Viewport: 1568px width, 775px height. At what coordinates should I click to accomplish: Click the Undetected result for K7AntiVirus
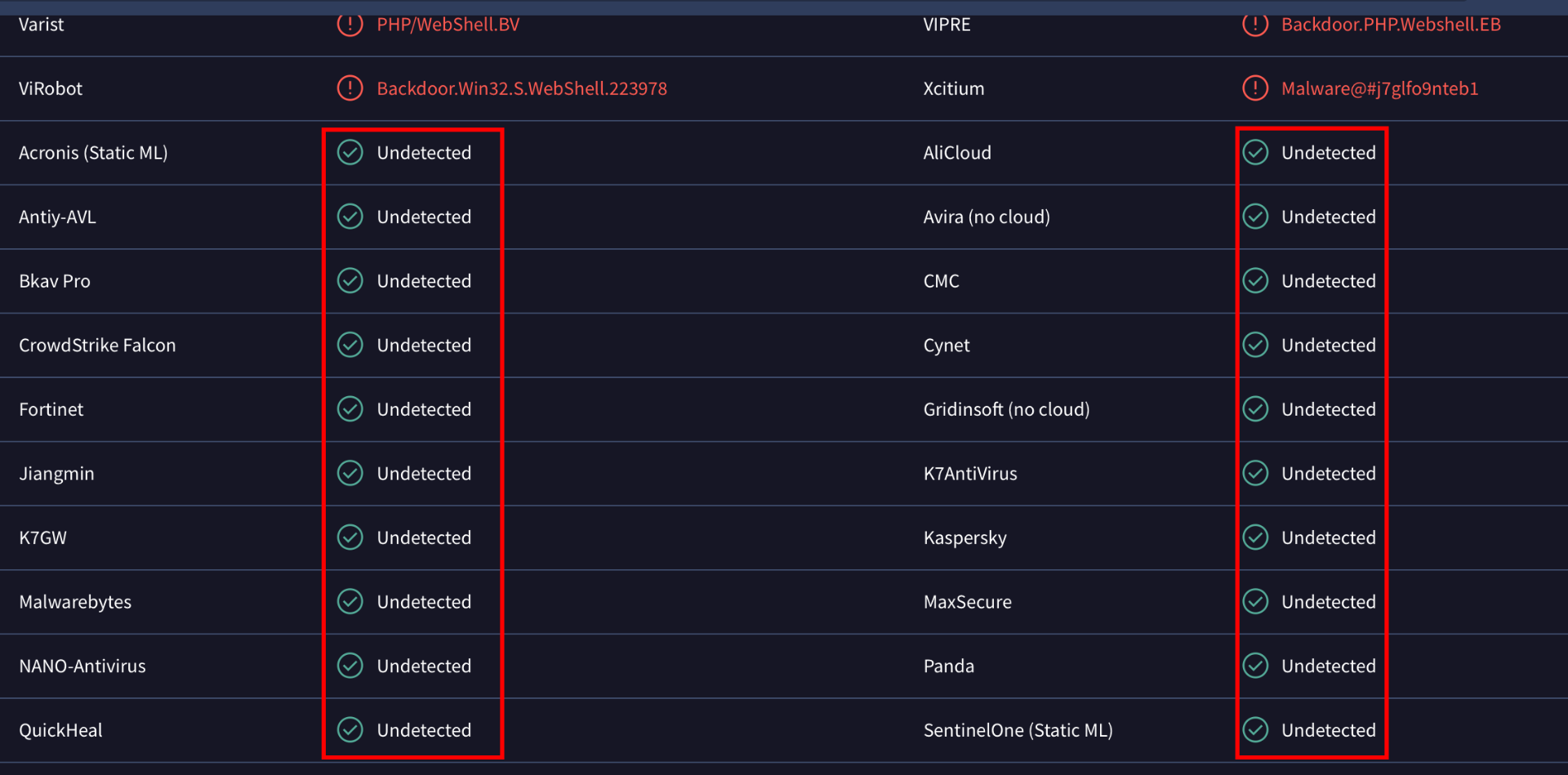coord(1328,474)
